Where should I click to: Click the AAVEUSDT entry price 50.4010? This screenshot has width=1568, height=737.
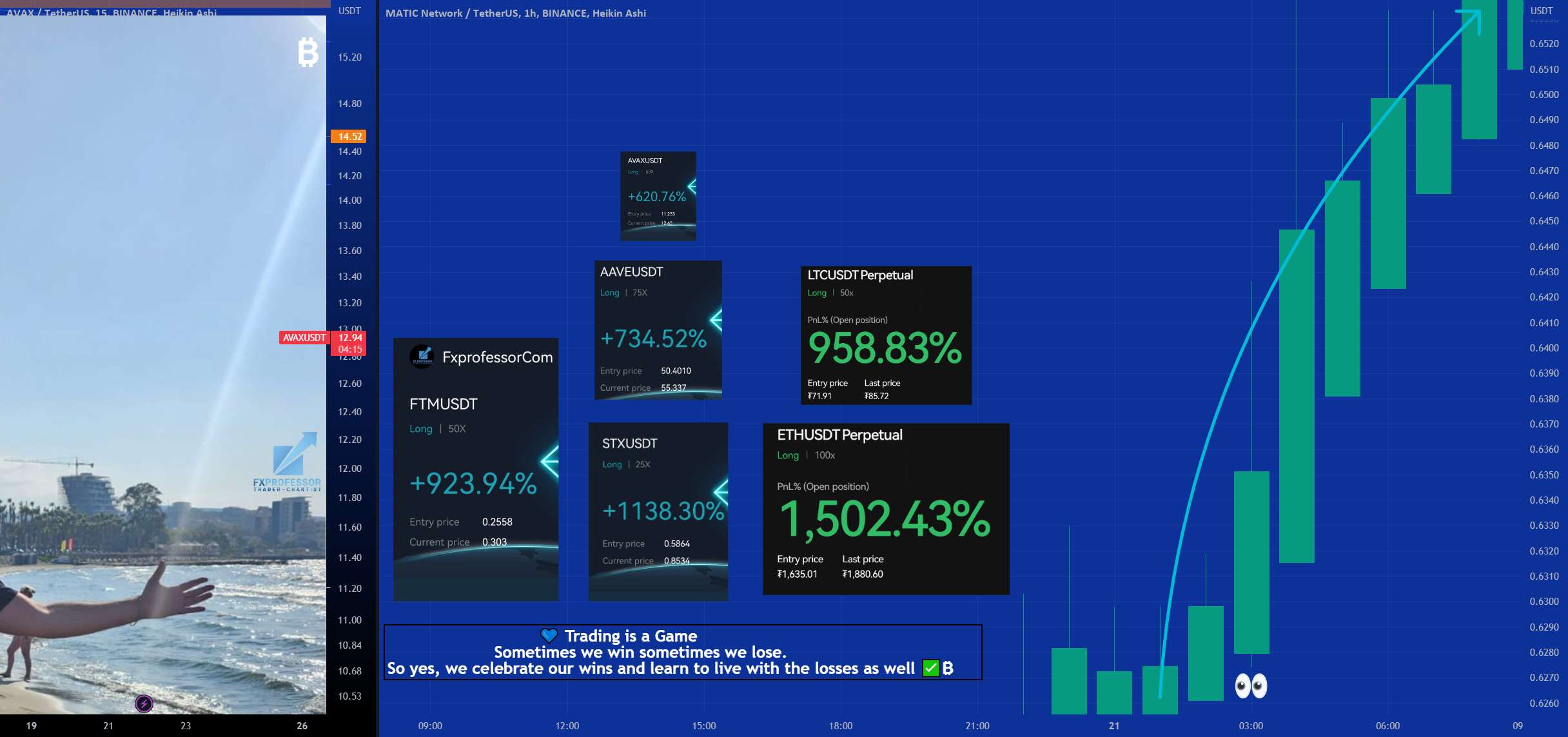click(x=676, y=371)
